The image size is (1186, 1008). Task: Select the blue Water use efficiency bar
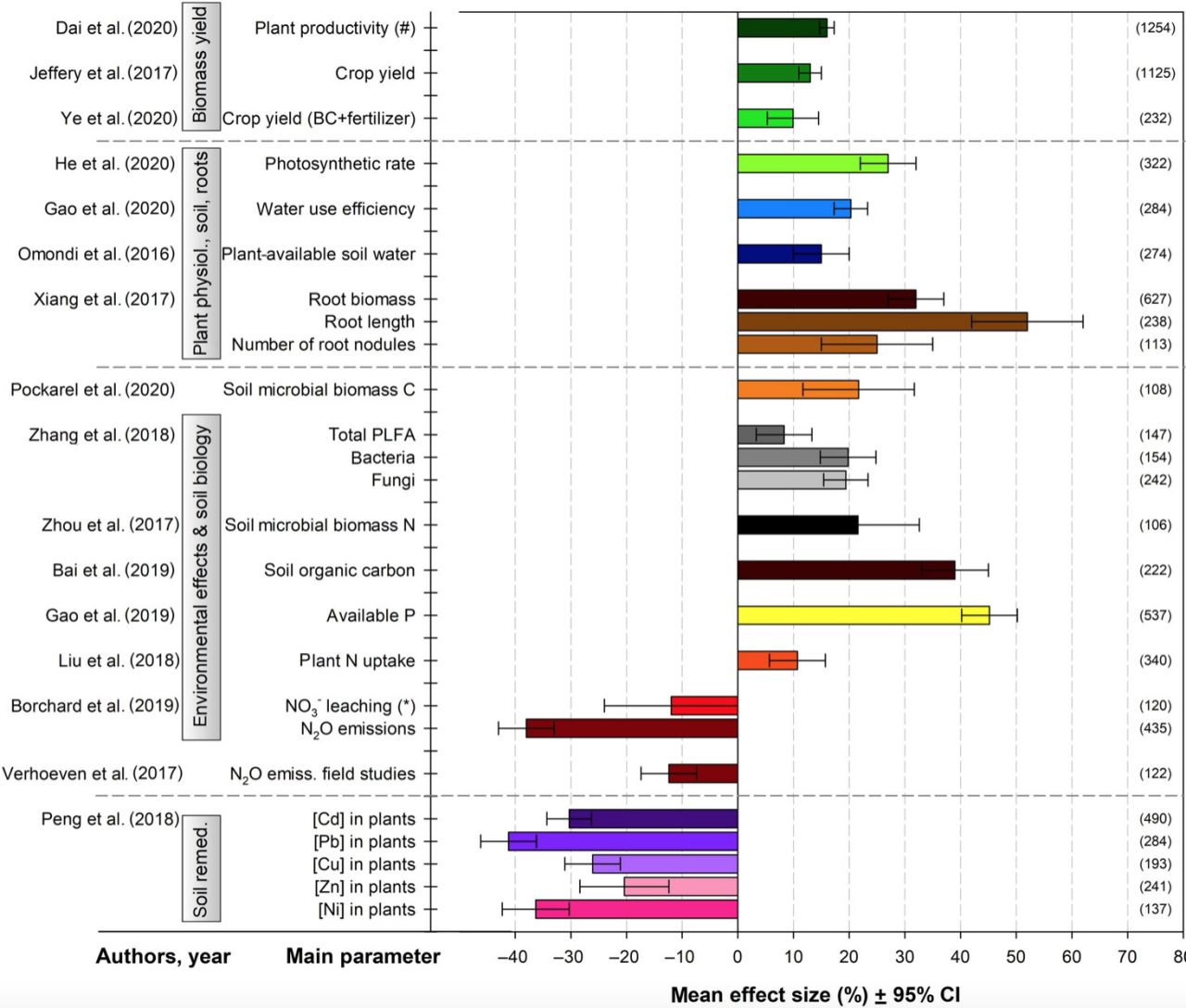pyautogui.click(x=792, y=208)
